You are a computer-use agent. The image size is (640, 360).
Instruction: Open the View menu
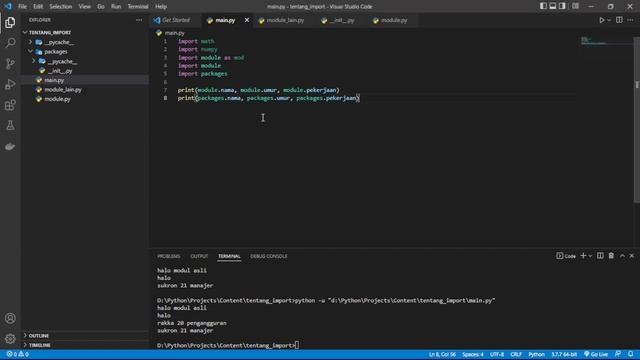coord(84,7)
